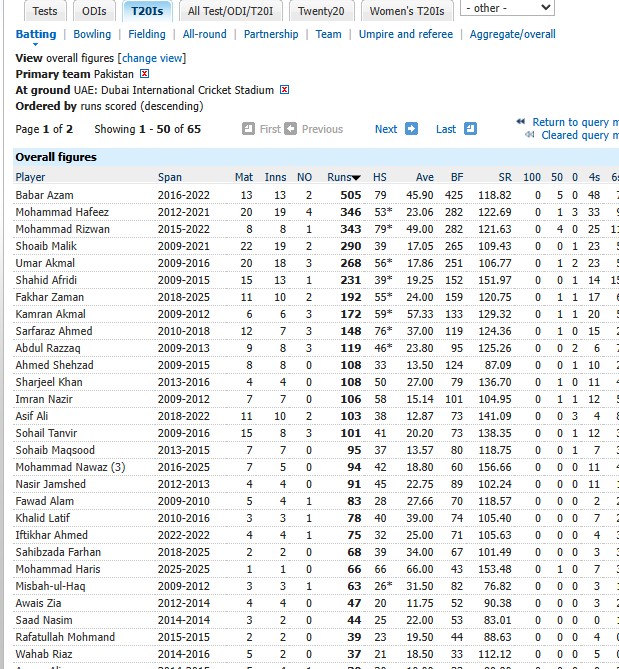
Task: Select the ODIs tab
Action: [x=94, y=11]
